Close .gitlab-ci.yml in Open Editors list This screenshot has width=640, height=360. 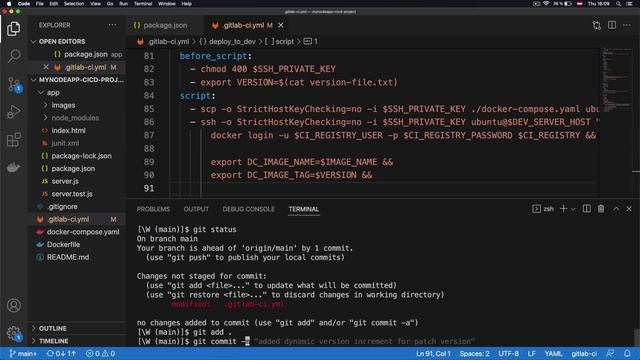tap(46, 67)
